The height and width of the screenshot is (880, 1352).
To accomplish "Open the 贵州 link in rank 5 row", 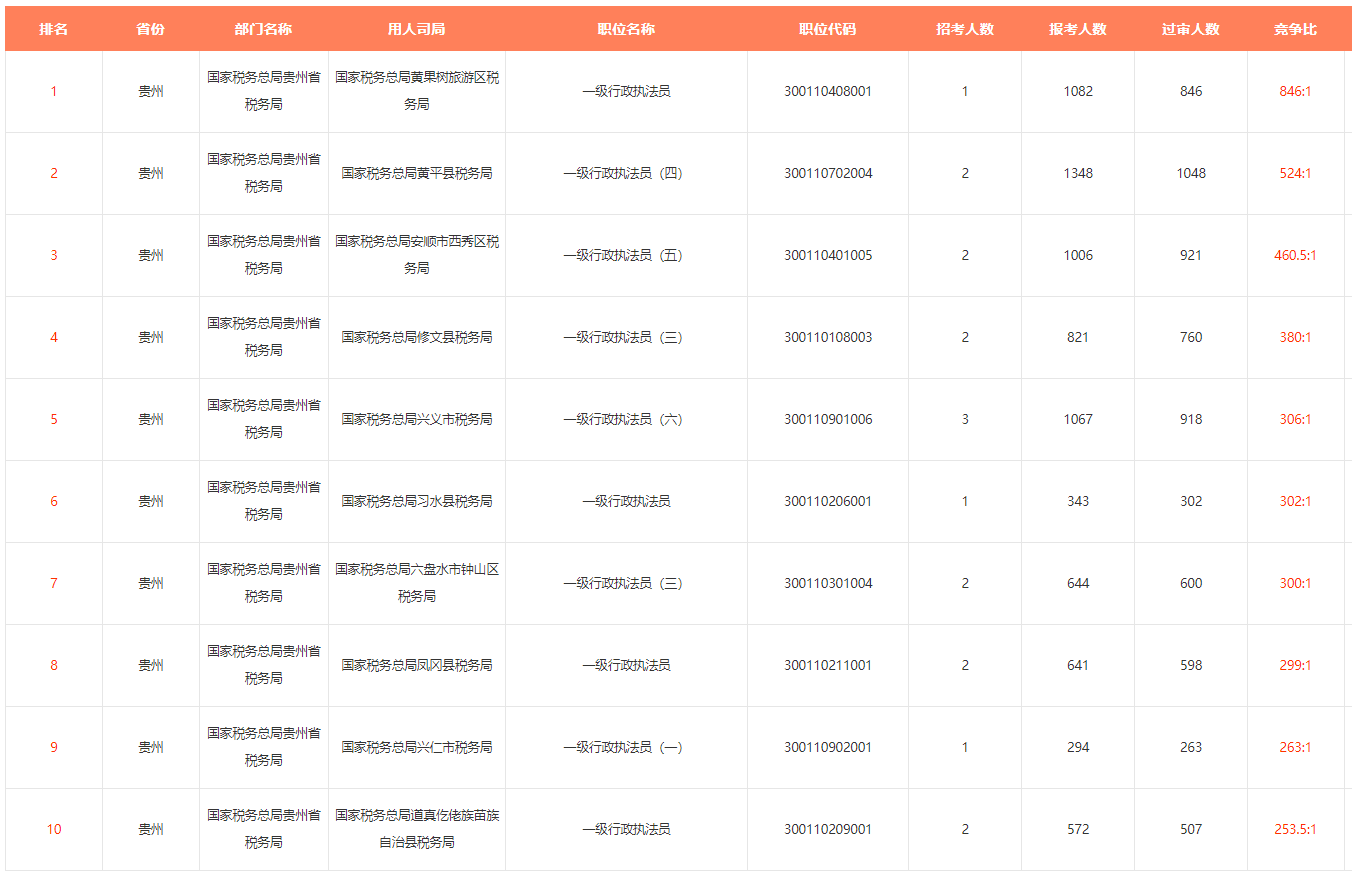I will [x=151, y=419].
